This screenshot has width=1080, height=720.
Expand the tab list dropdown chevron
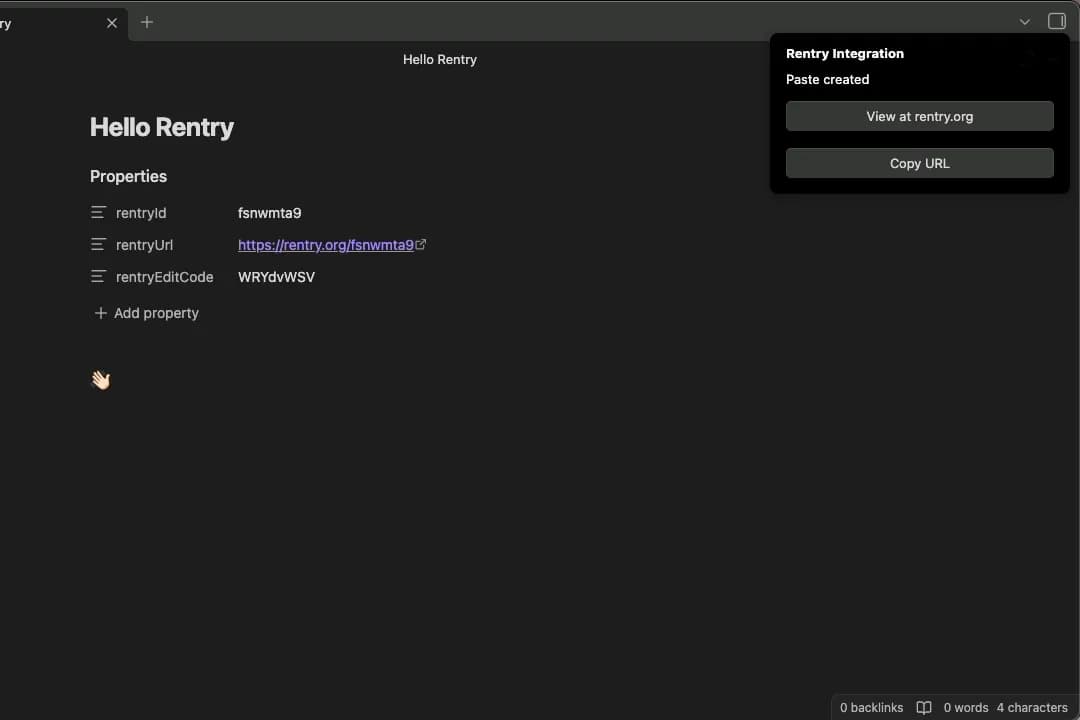1025,22
